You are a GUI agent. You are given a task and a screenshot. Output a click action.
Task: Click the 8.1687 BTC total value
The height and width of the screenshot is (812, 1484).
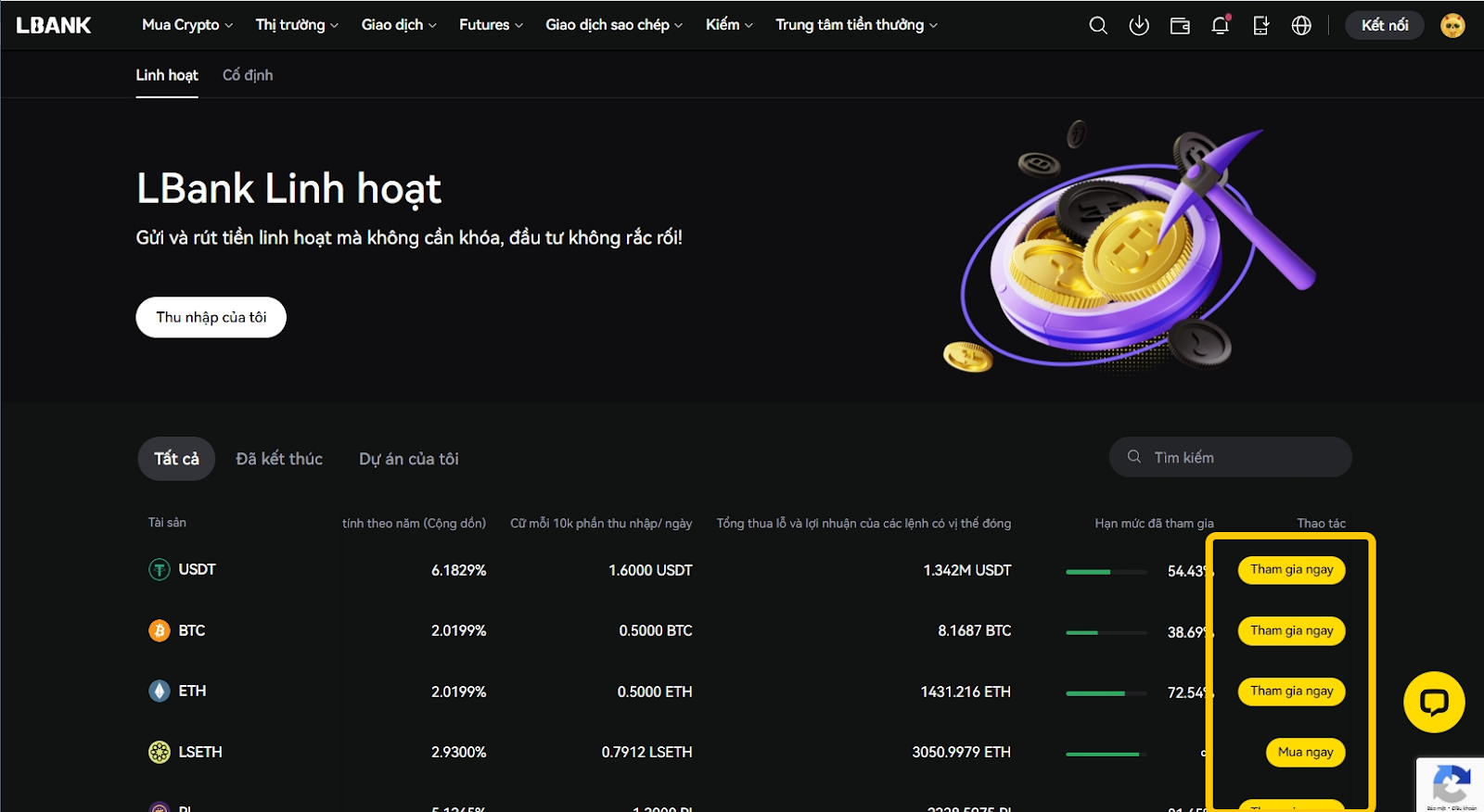[974, 630]
